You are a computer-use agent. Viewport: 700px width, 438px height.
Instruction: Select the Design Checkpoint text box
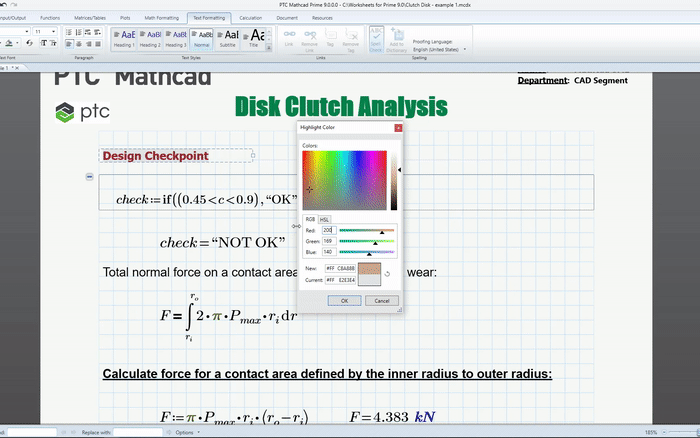click(x=176, y=156)
